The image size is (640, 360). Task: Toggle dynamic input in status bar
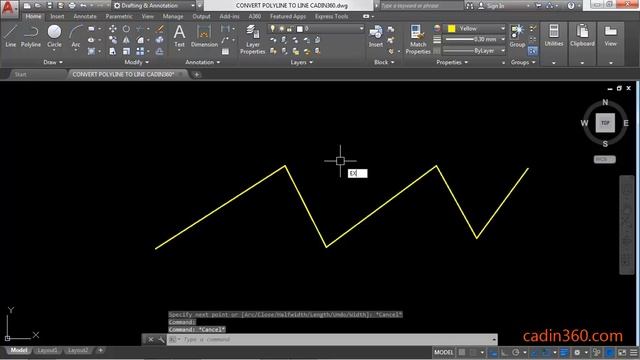point(493,352)
